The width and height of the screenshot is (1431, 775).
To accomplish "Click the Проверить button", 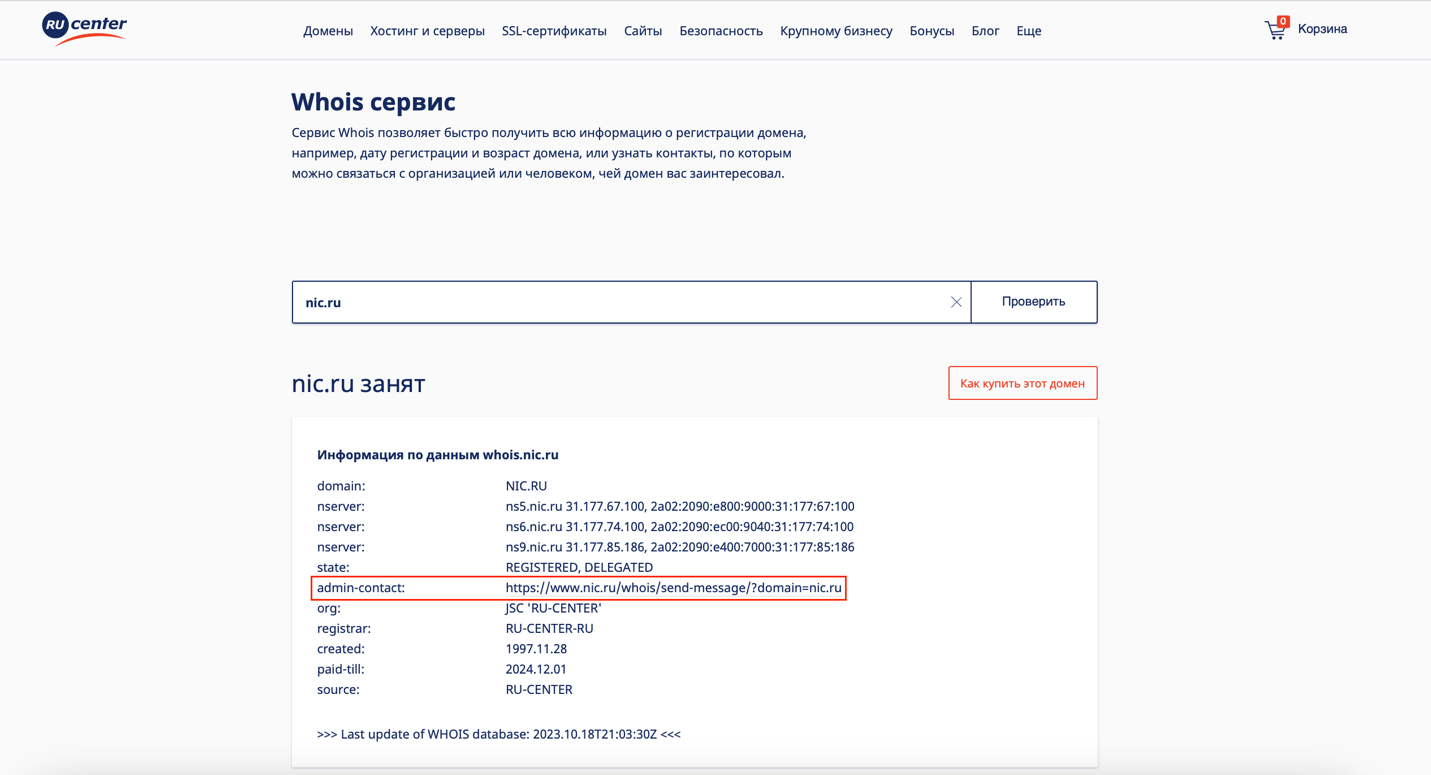I will pos(1034,302).
